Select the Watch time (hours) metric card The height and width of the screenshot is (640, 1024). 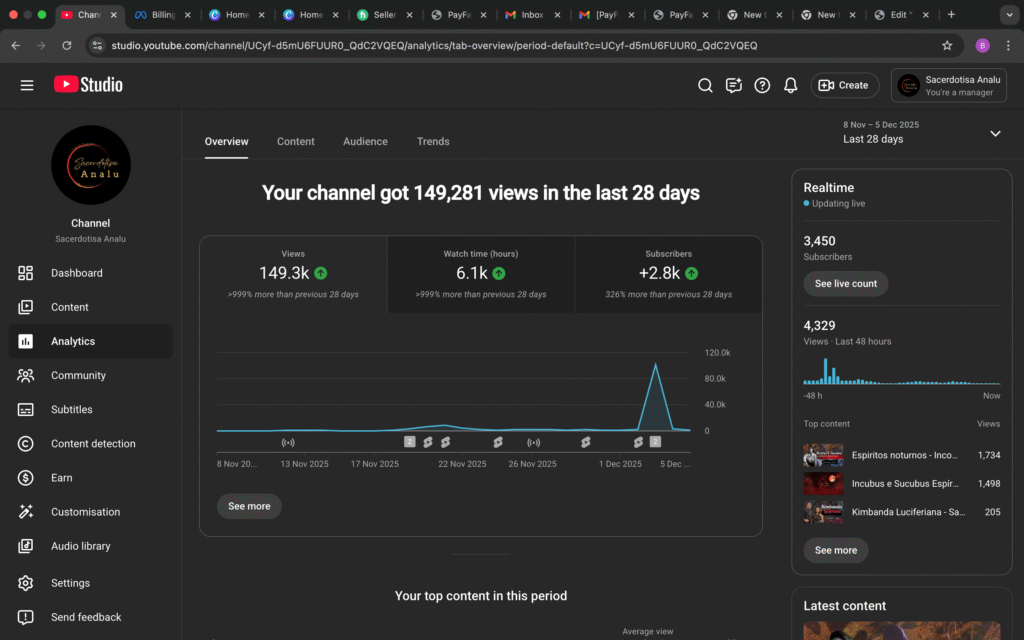tap(480, 274)
